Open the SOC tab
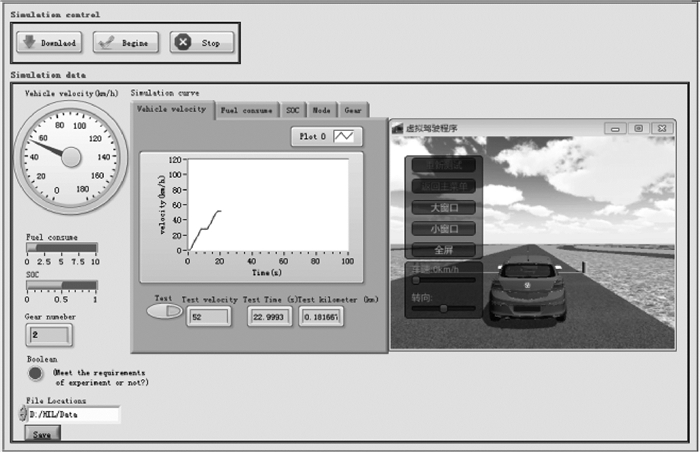Image resolution: width=700 pixels, height=452 pixels. click(x=293, y=110)
